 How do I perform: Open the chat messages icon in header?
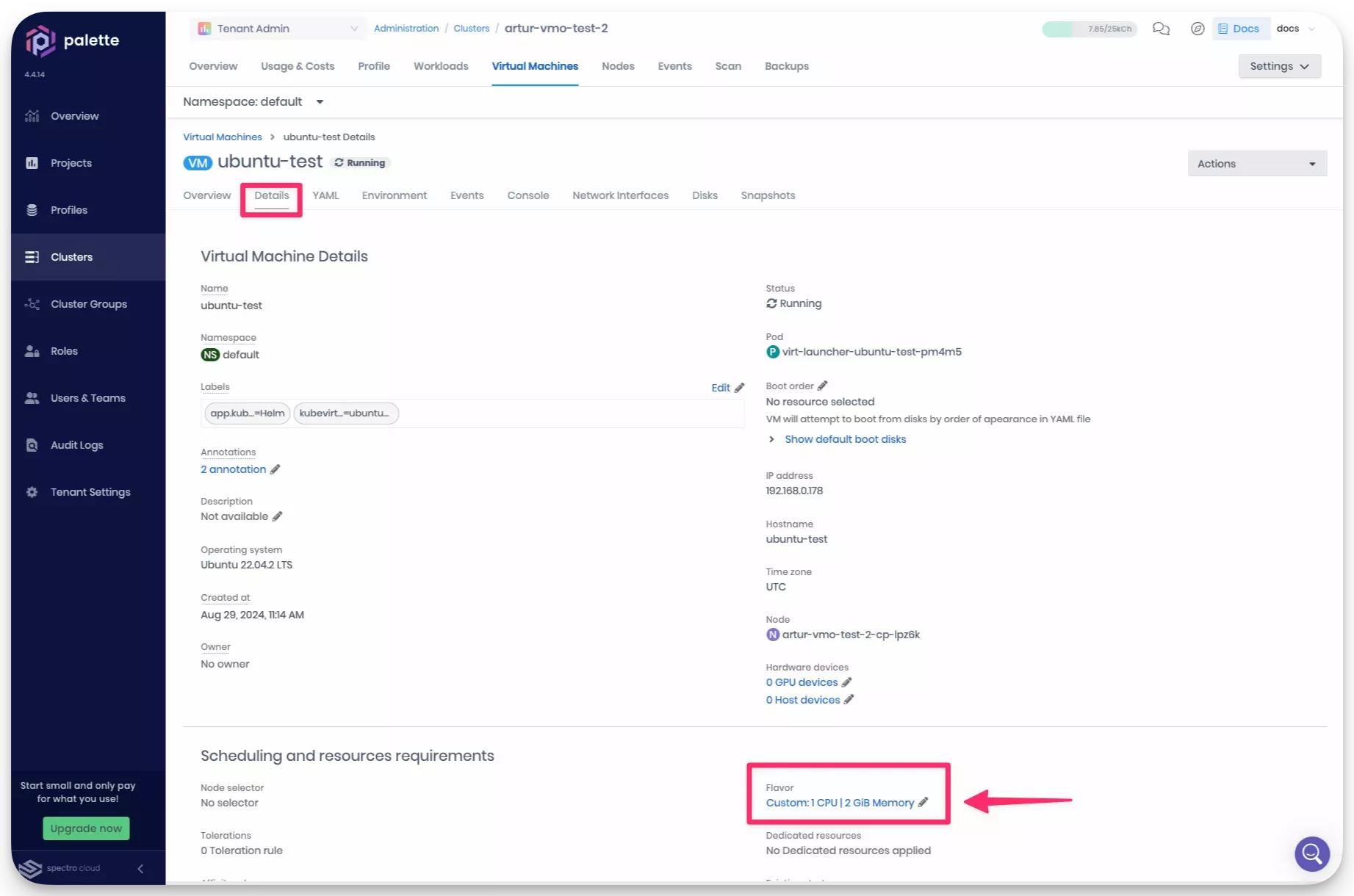(x=1161, y=29)
